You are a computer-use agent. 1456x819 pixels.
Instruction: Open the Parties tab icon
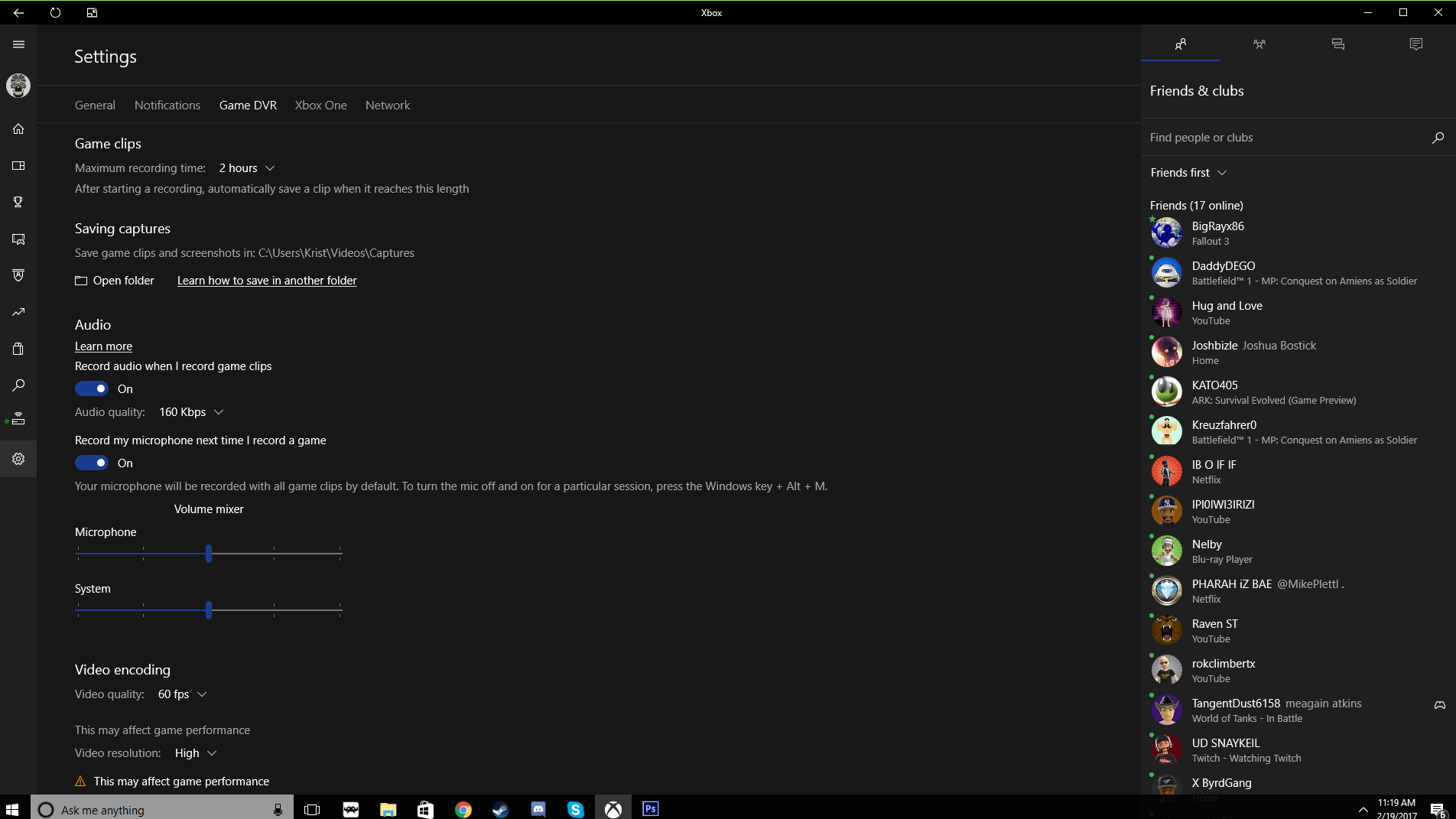point(1259,44)
